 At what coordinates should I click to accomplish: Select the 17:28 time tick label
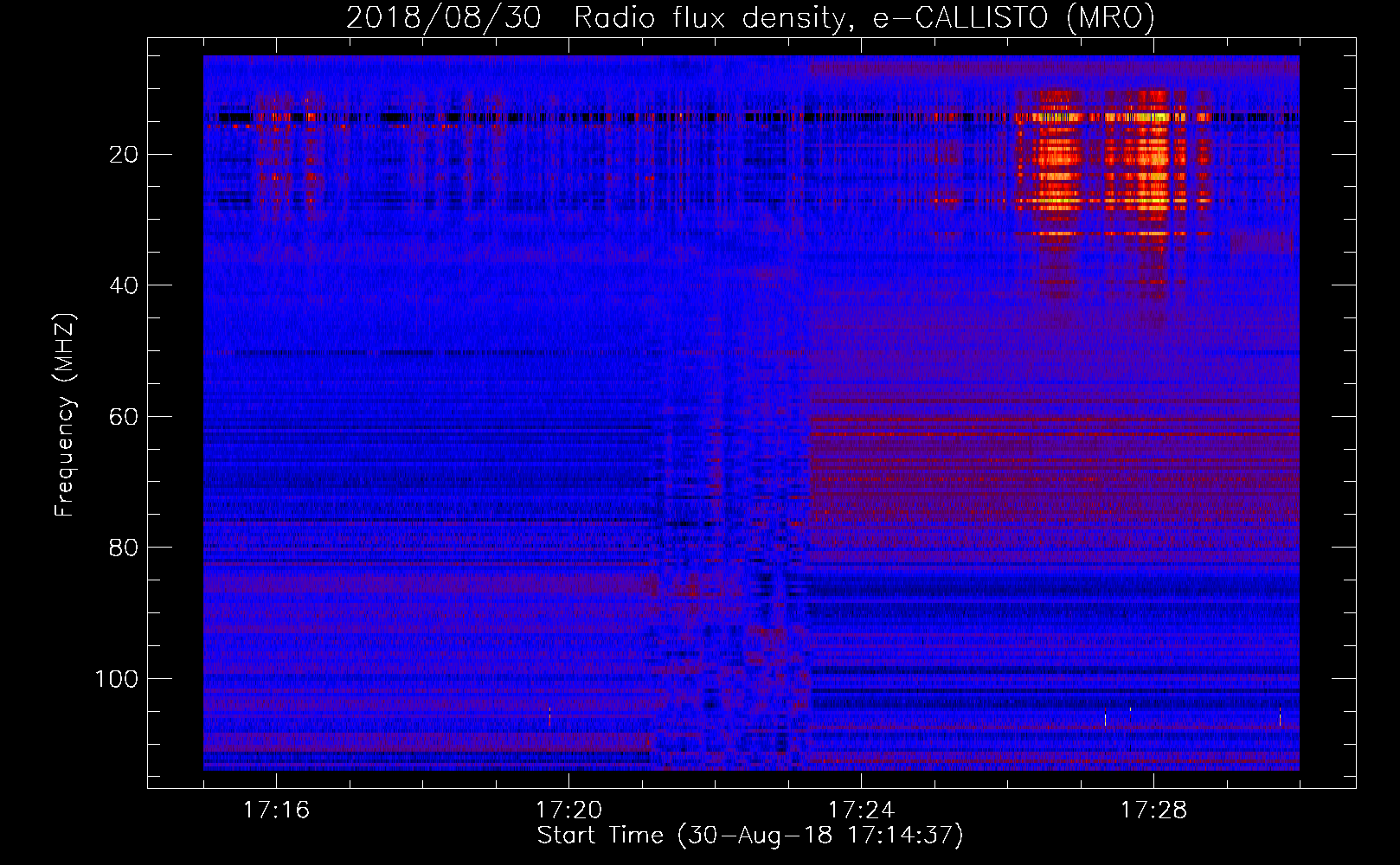[x=1153, y=810]
